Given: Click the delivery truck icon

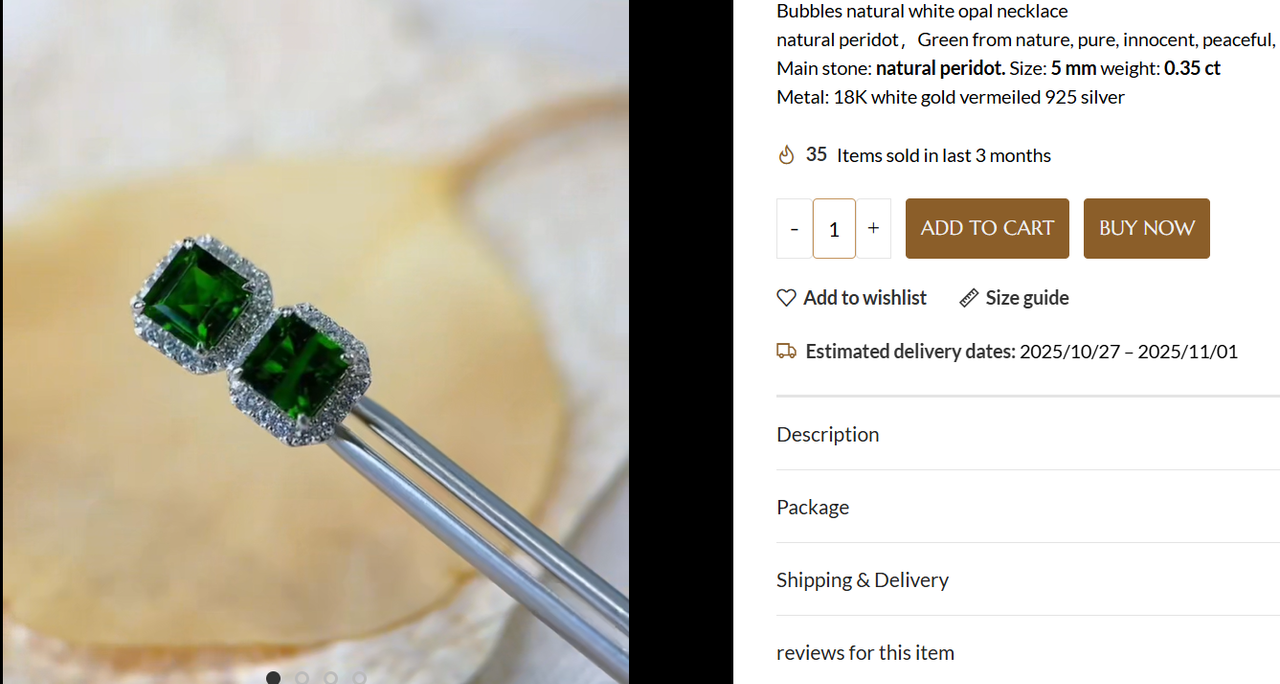Looking at the screenshot, I should click(x=787, y=351).
